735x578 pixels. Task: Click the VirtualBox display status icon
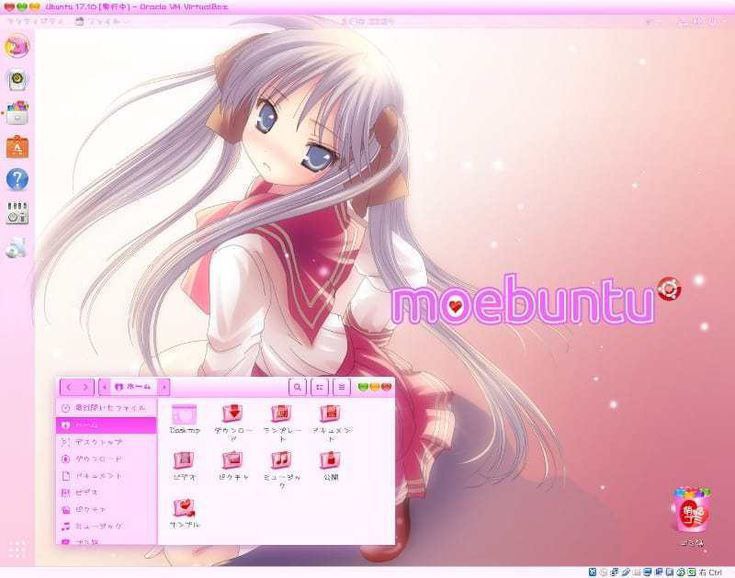coord(647,572)
